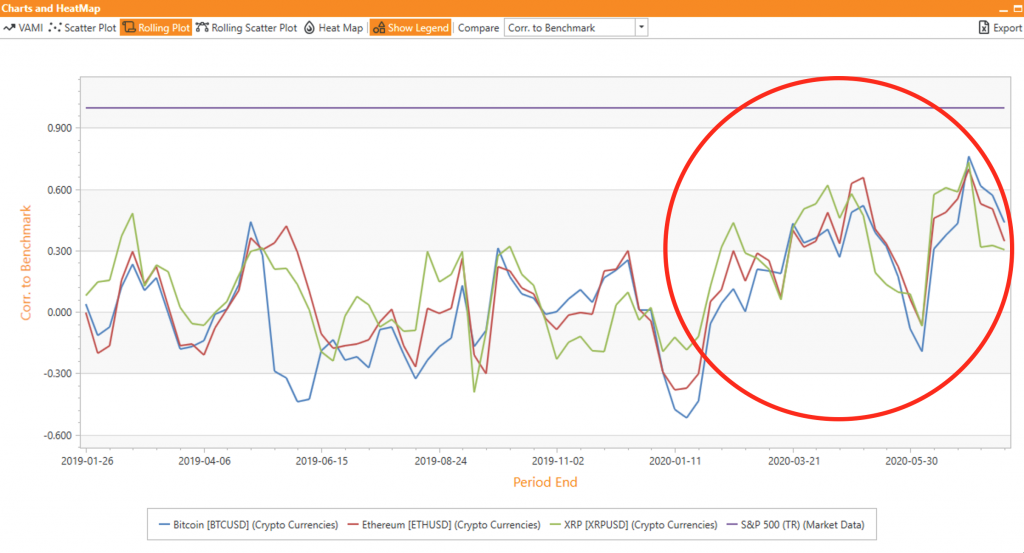Screen dimensions: 1024x553
Task: Click the Compare label in toolbar
Action: 478,28
